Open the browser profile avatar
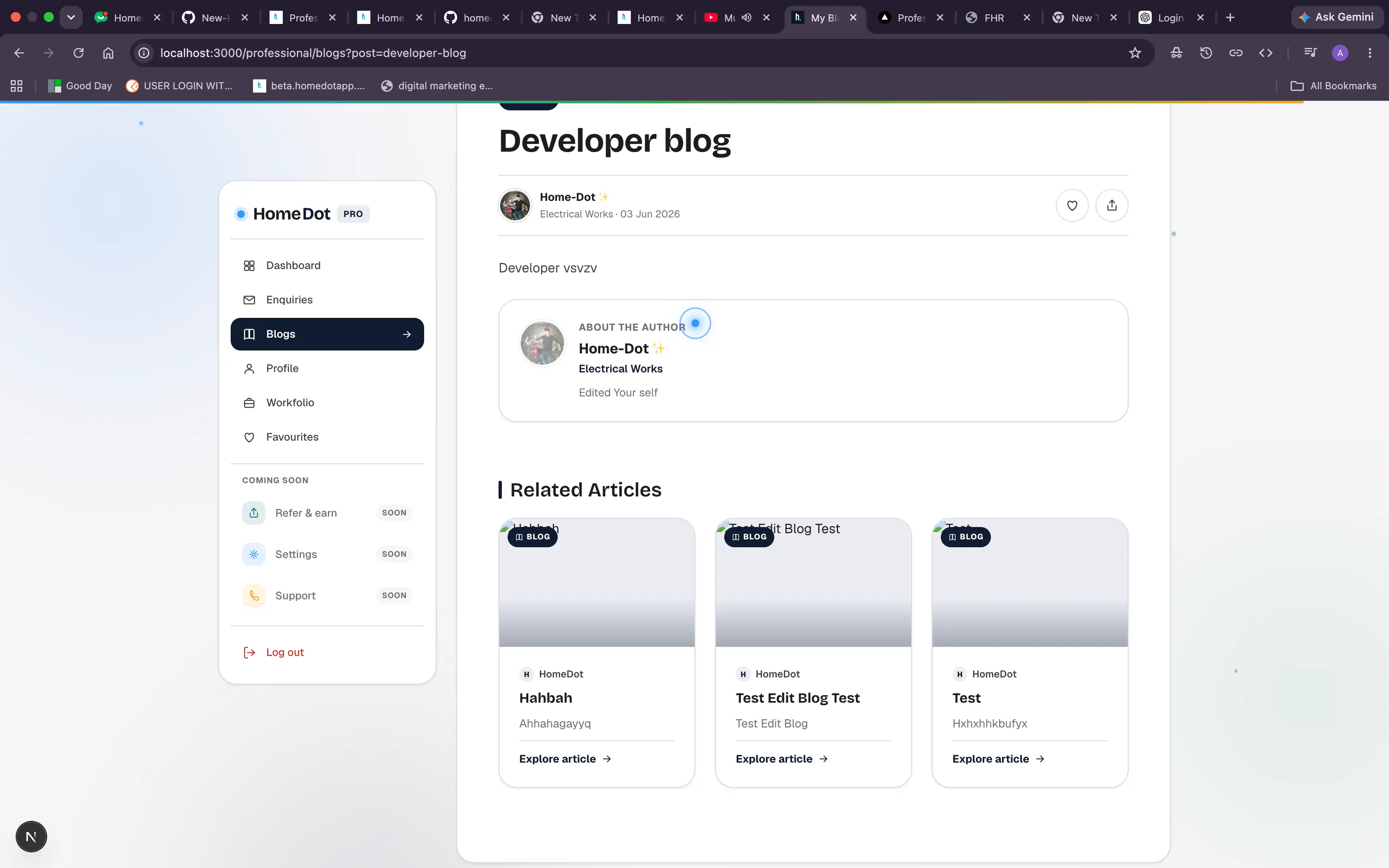The width and height of the screenshot is (1389, 868). click(1340, 53)
